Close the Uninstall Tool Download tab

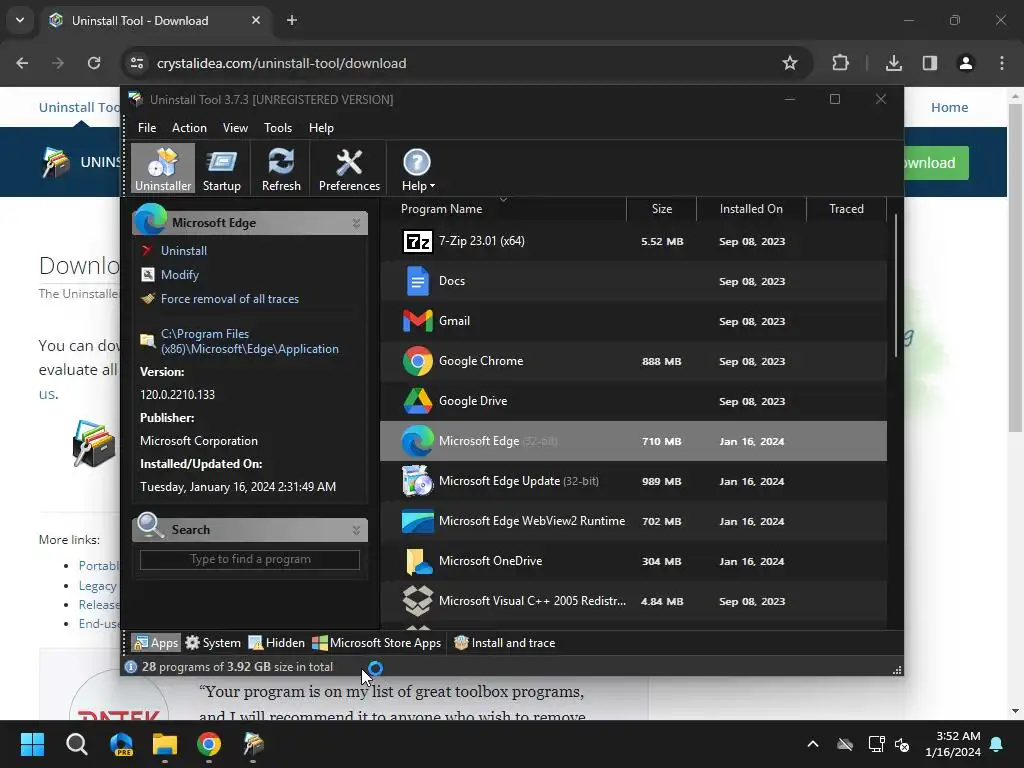pos(256,20)
